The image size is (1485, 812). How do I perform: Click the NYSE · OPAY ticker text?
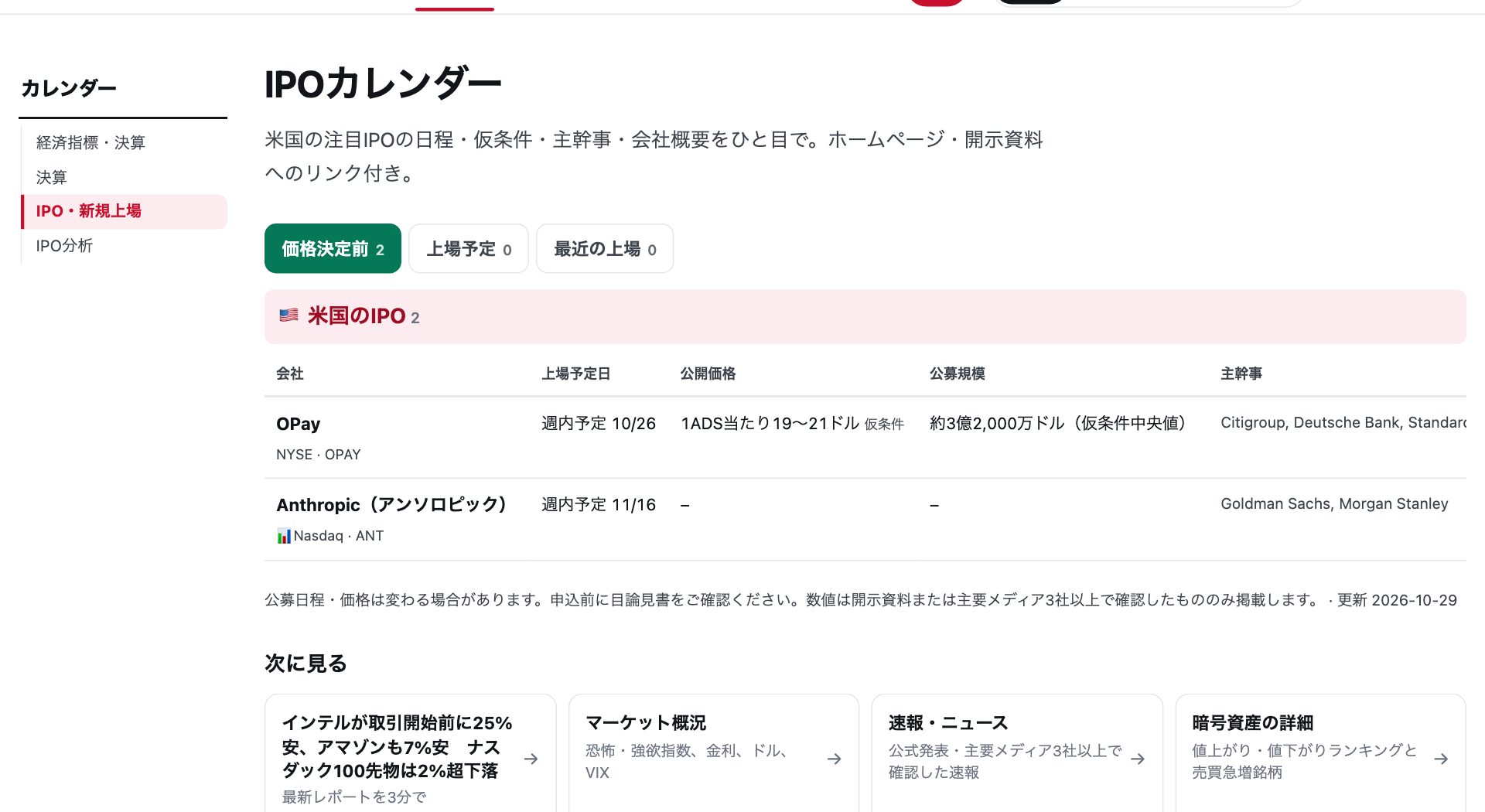coord(319,455)
